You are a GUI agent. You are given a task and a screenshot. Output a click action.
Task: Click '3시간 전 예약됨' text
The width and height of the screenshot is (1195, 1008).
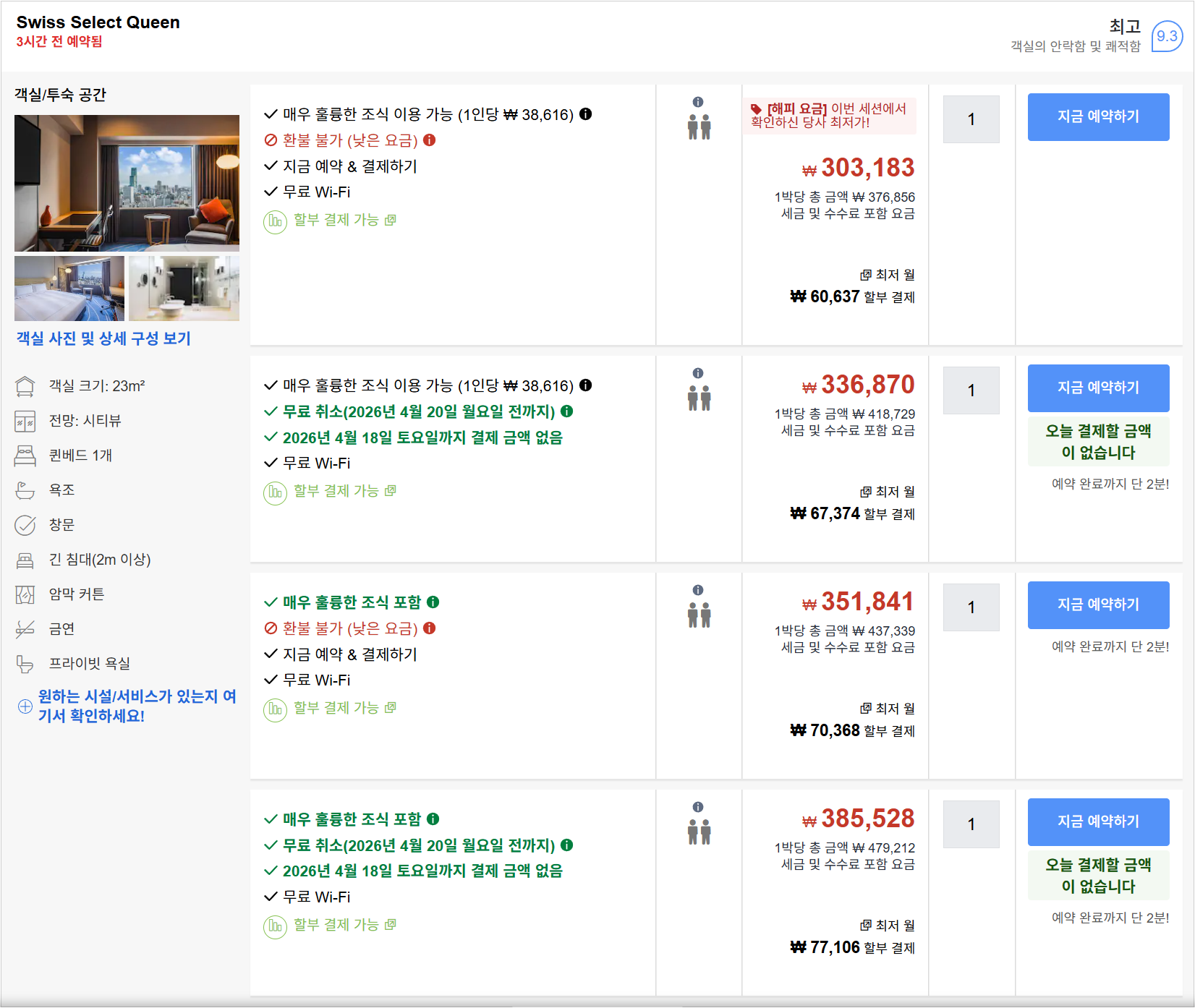[59, 42]
